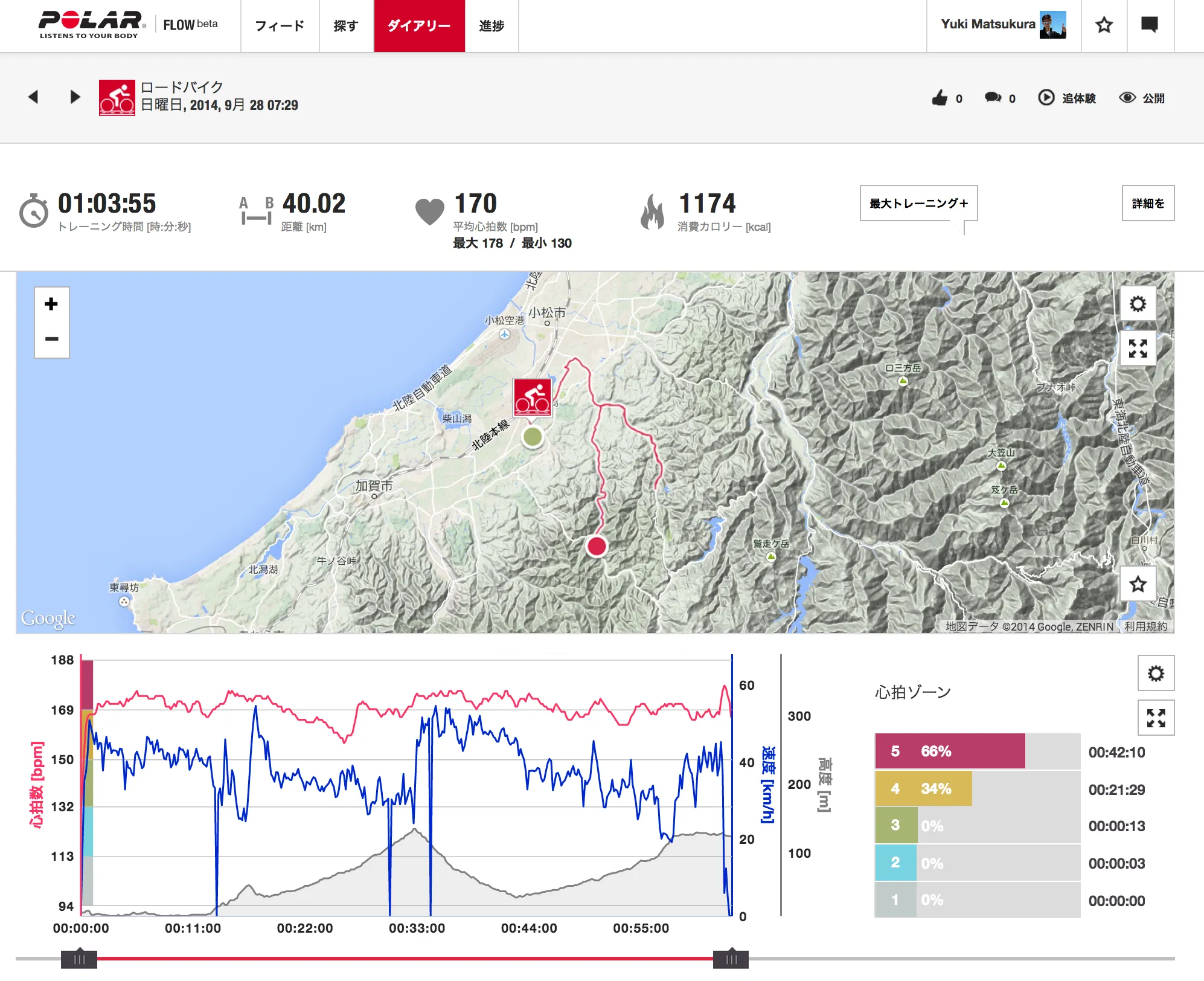Open the Yuki Matsukura user menu
The image size is (1204, 981).
(1003, 25)
